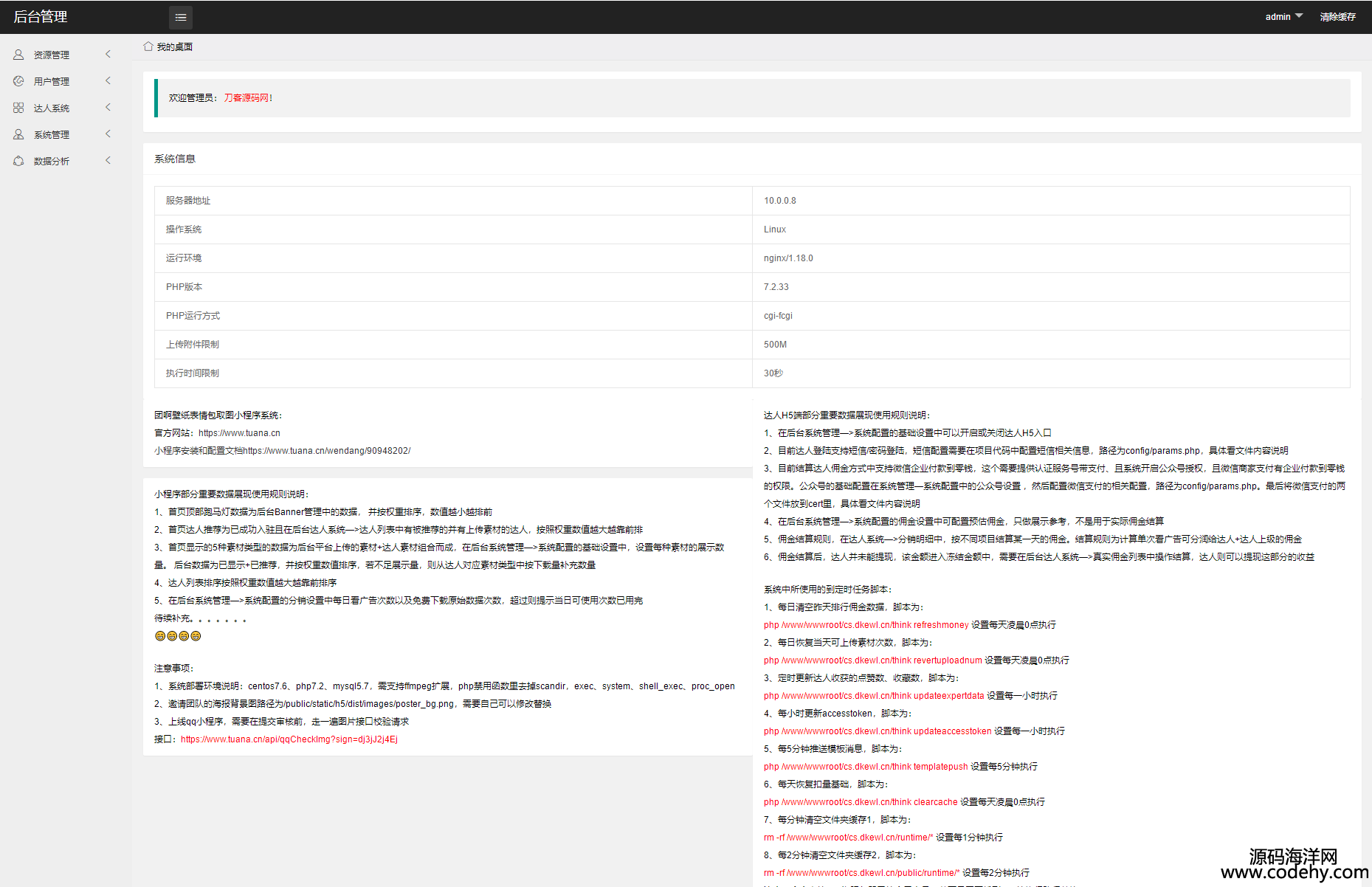Click the 执行时间限制 label cell

coord(453,373)
